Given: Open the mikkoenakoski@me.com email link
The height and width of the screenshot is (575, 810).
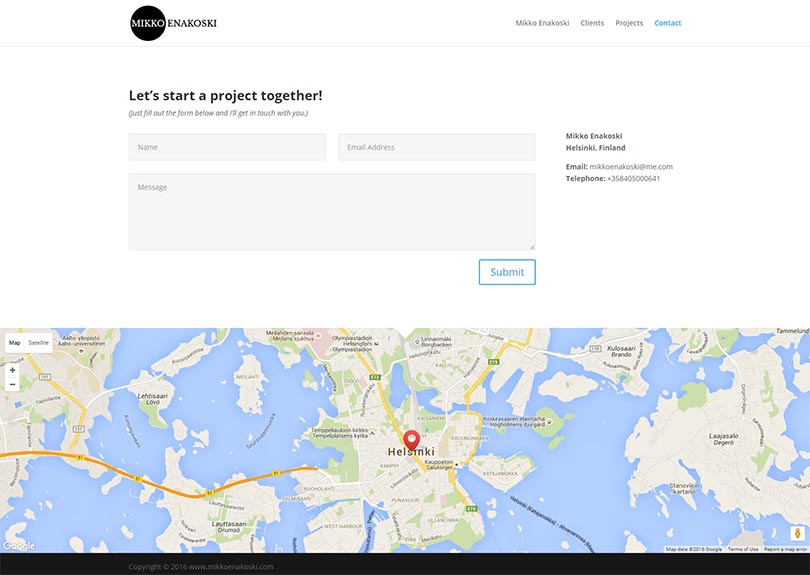Looking at the screenshot, I should (x=631, y=167).
